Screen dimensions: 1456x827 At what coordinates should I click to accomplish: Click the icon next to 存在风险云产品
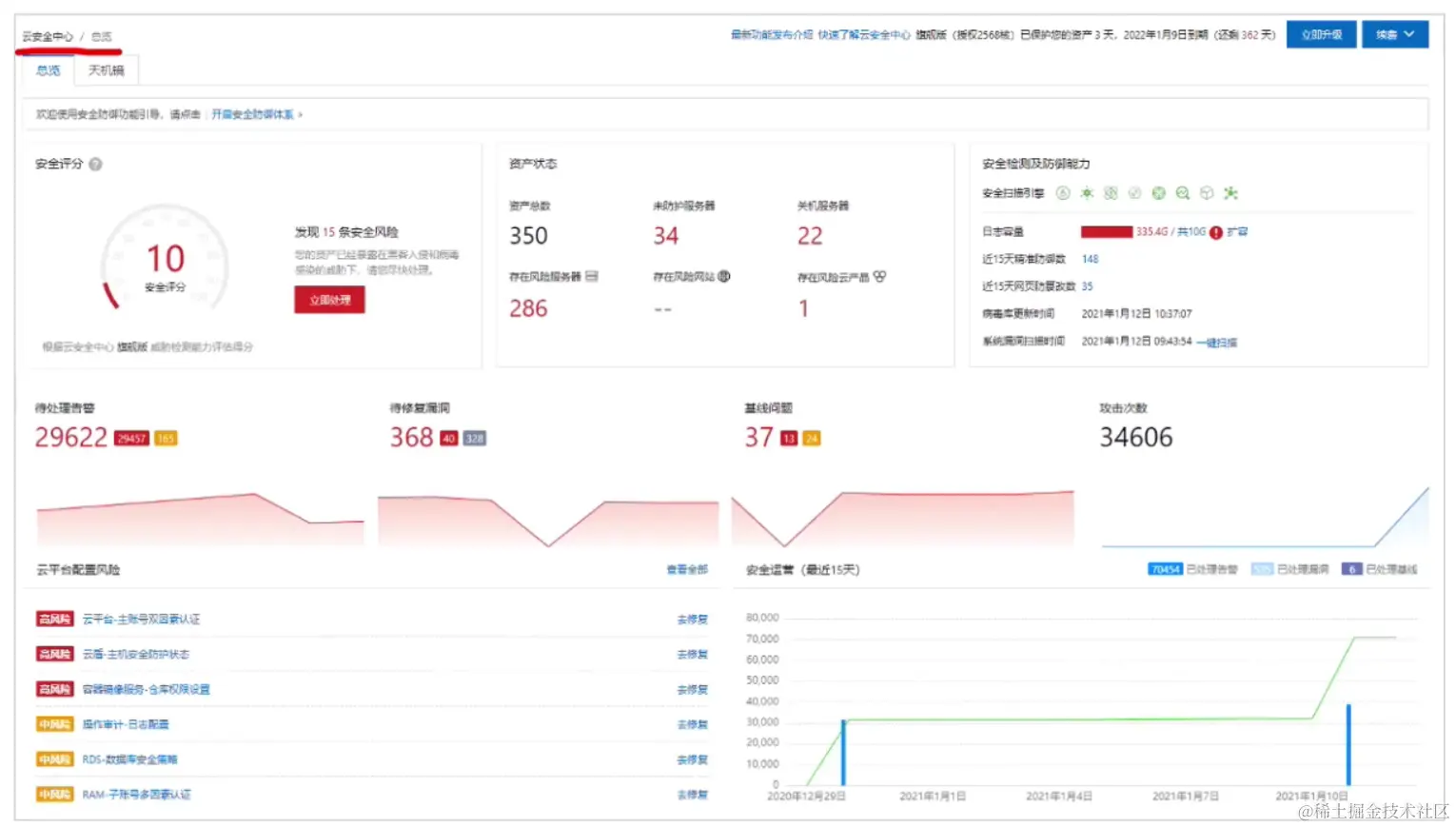click(879, 276)
